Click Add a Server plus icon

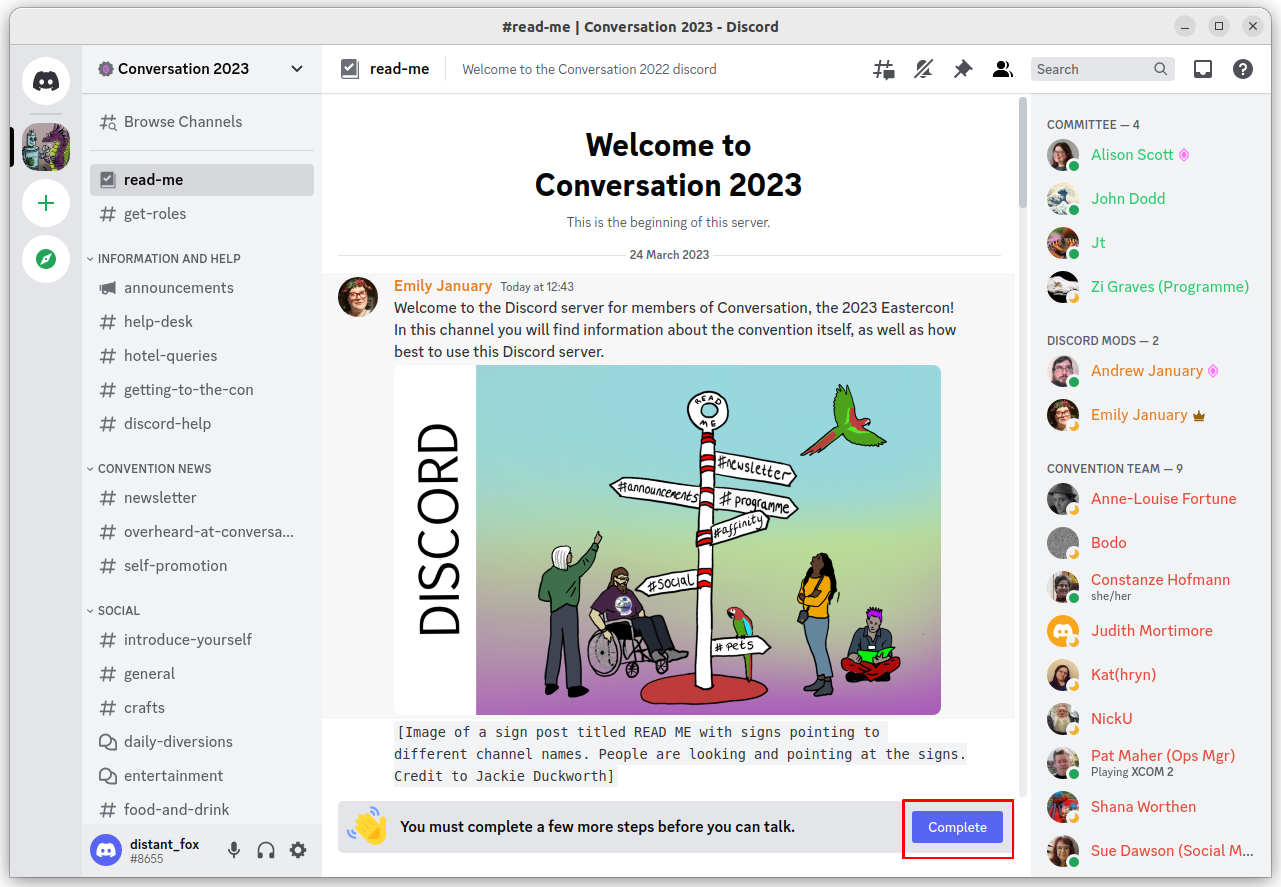(x=46, y=203)
